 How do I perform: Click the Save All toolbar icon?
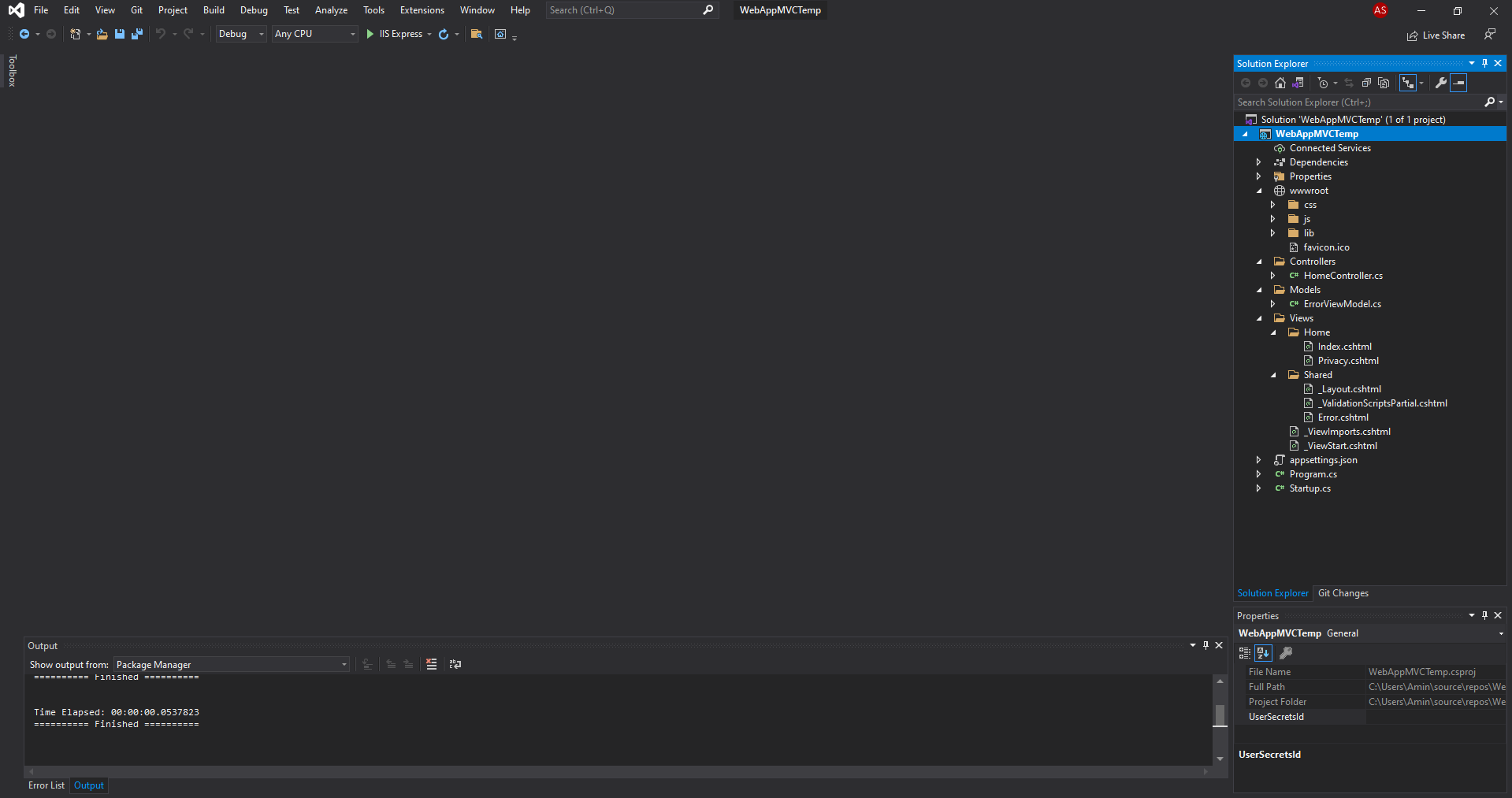137,34
